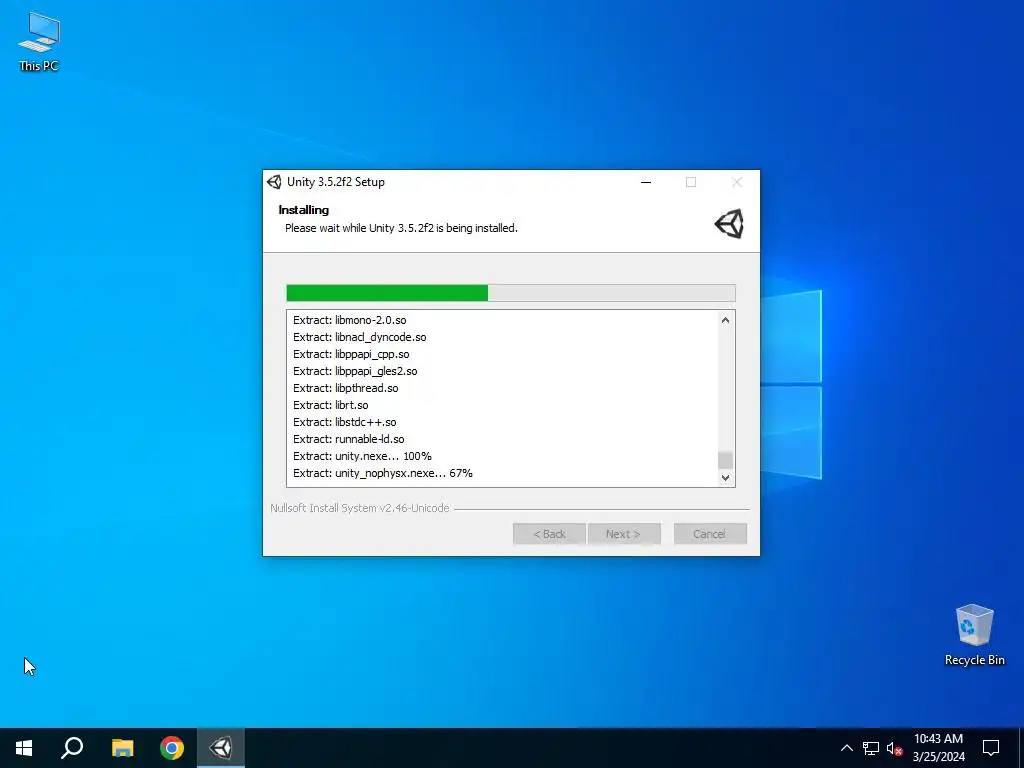Select 'Extract: libppapi_cpp.so' log line
This screenshot has height=768, width=1024.
click(351, 354)
